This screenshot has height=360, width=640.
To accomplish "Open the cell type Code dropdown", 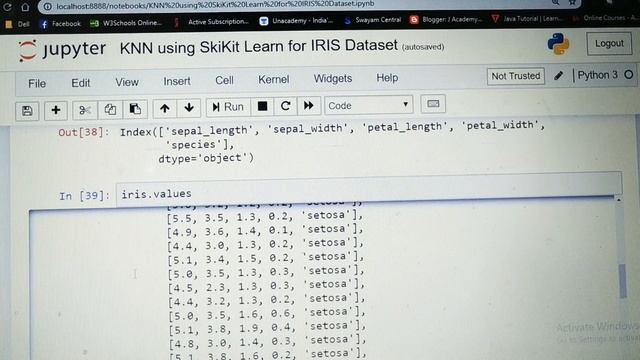I will click(x=369, y=105).
